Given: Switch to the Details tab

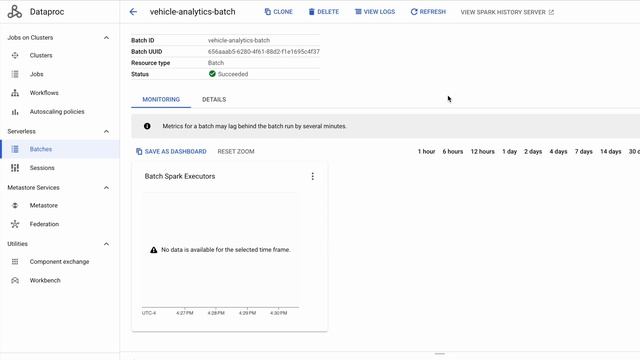Looking at the screenshot, I should [214, 100].
